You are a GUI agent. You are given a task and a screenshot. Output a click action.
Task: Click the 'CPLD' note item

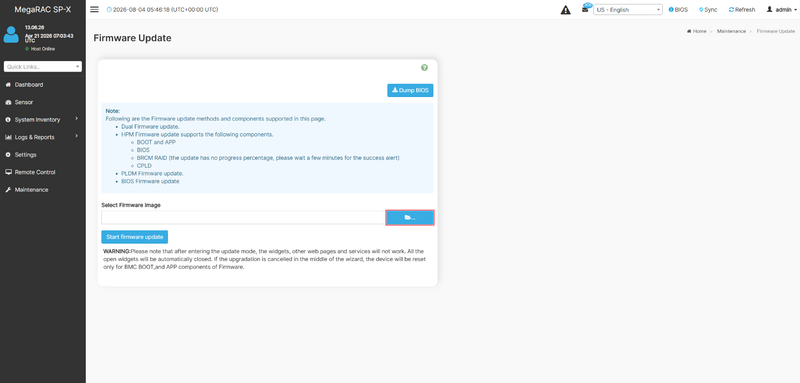144,166
